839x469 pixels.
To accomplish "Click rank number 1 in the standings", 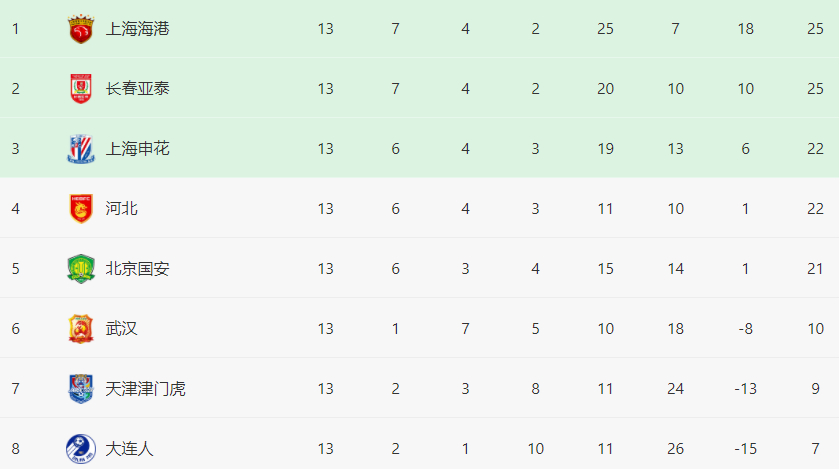I will pos(15,29).
